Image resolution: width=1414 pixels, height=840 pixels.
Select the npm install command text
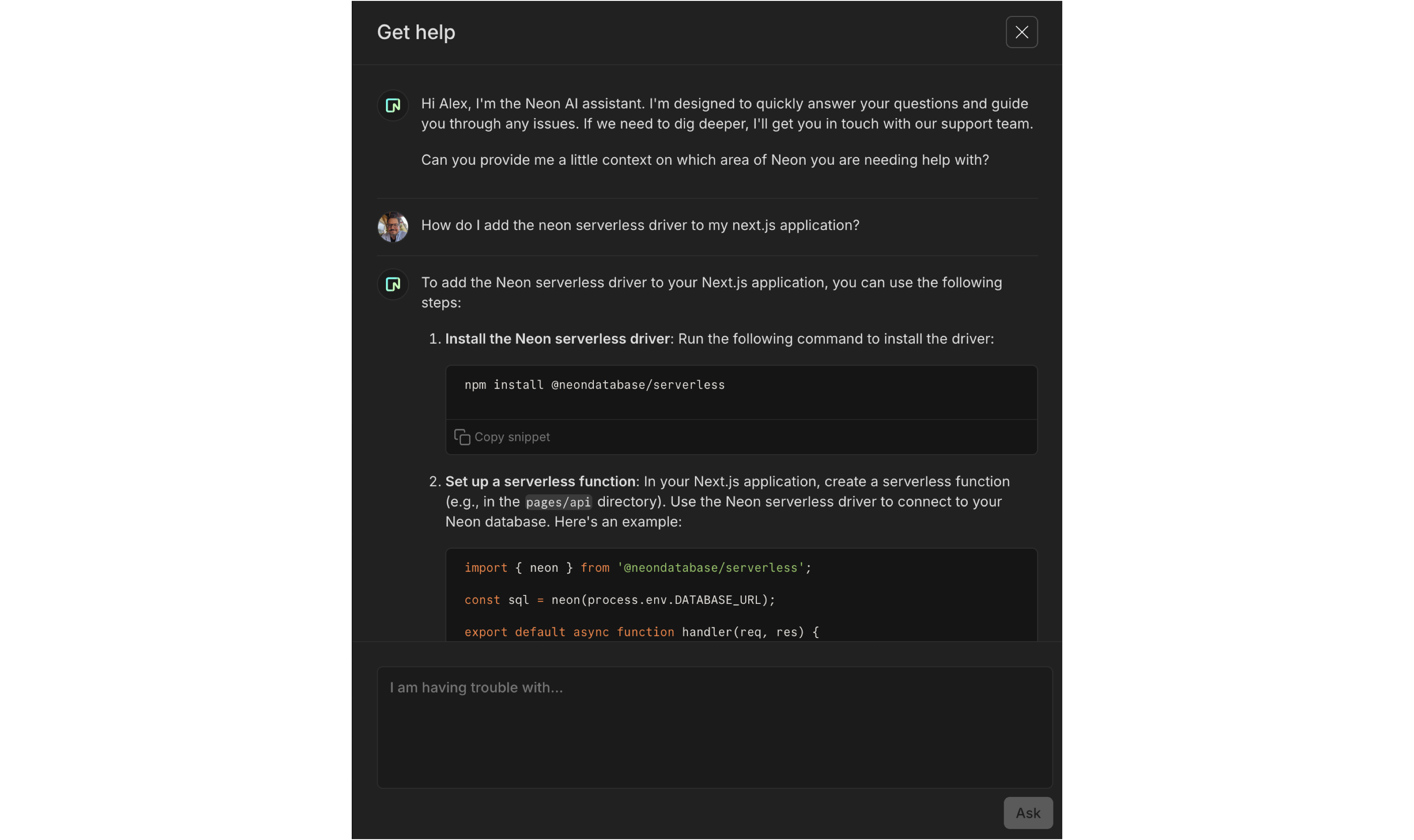(593, 385)
